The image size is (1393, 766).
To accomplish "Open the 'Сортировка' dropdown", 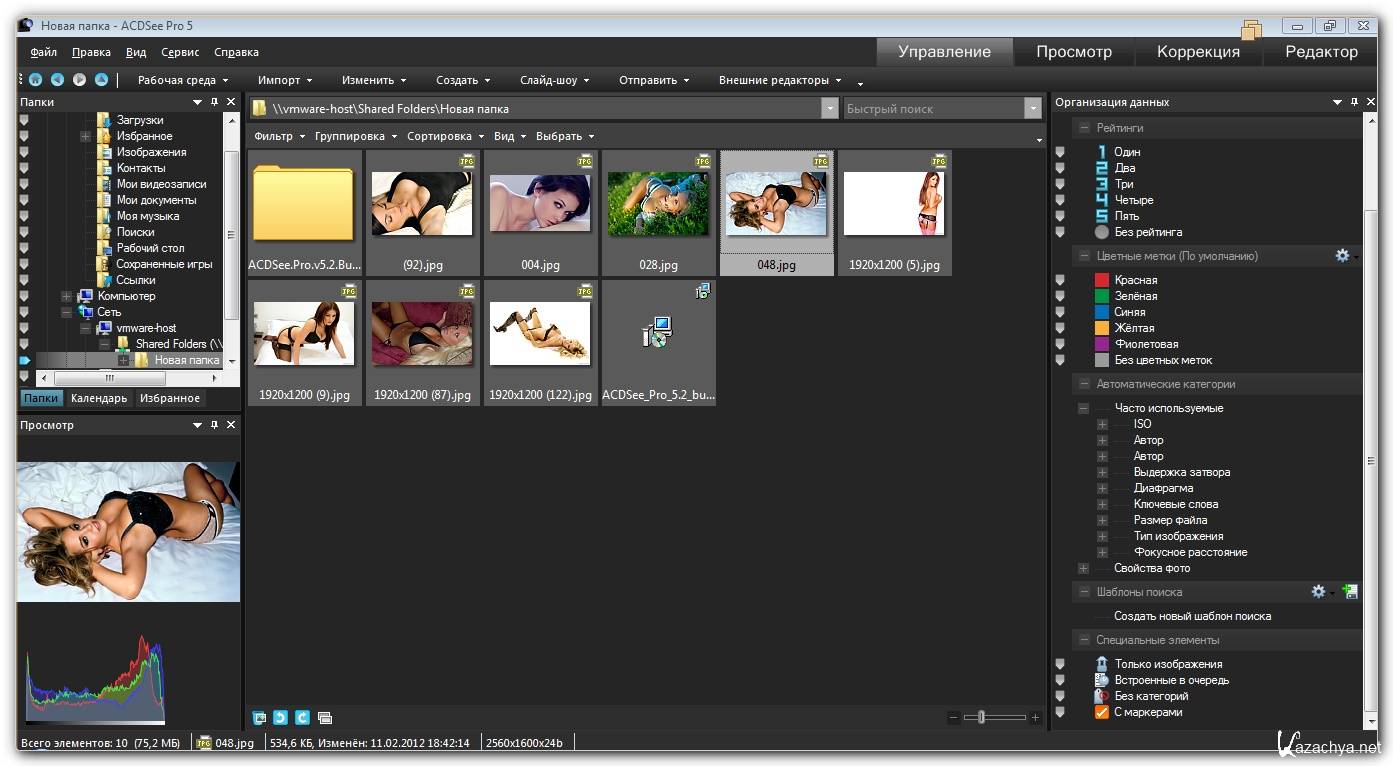I will 445,136.
